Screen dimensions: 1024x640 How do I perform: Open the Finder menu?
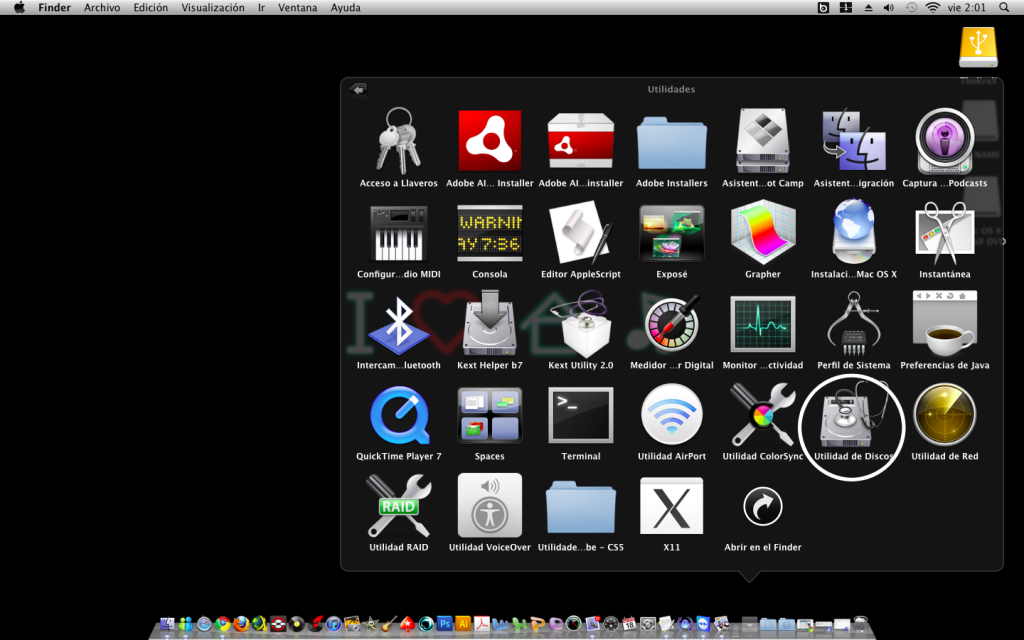(54, 8)
